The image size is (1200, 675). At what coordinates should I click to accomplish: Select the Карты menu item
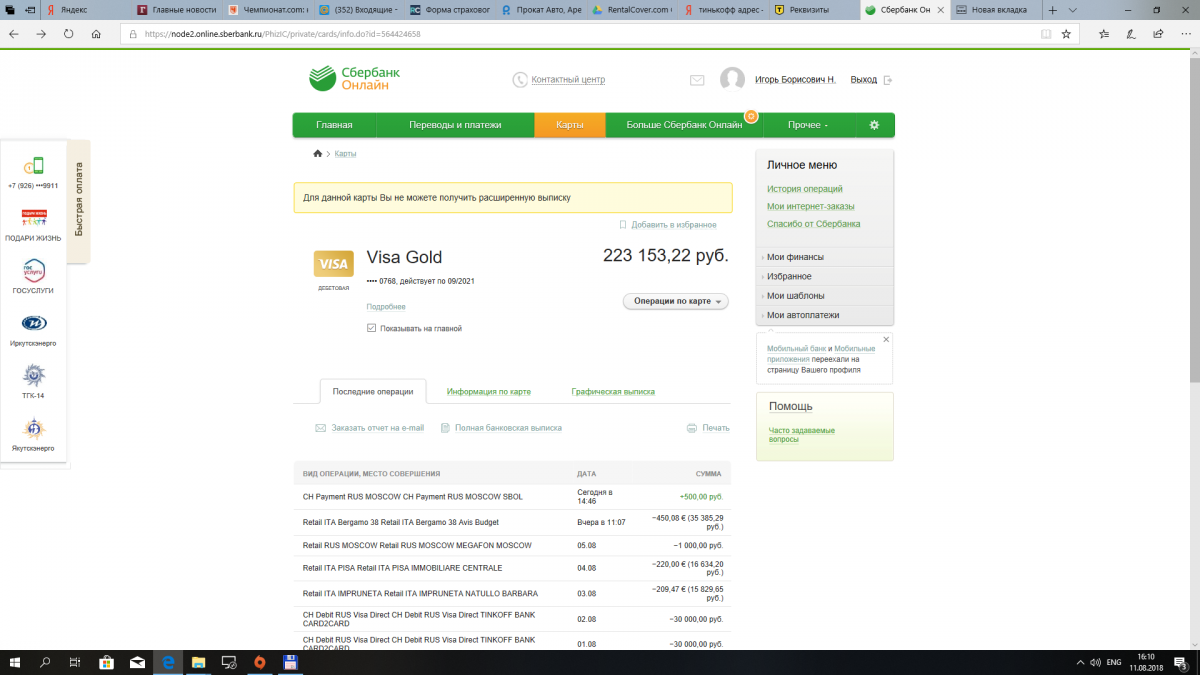click(570, 125)
